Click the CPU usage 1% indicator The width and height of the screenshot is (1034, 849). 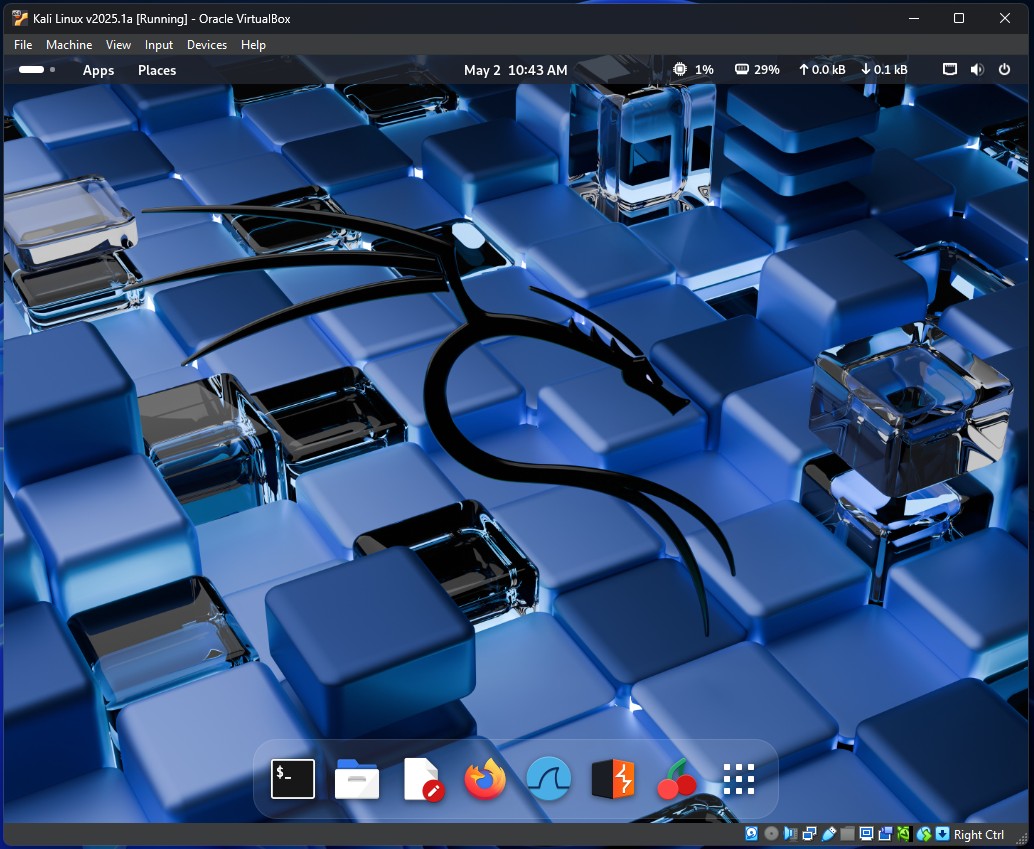tap(693, 69)
